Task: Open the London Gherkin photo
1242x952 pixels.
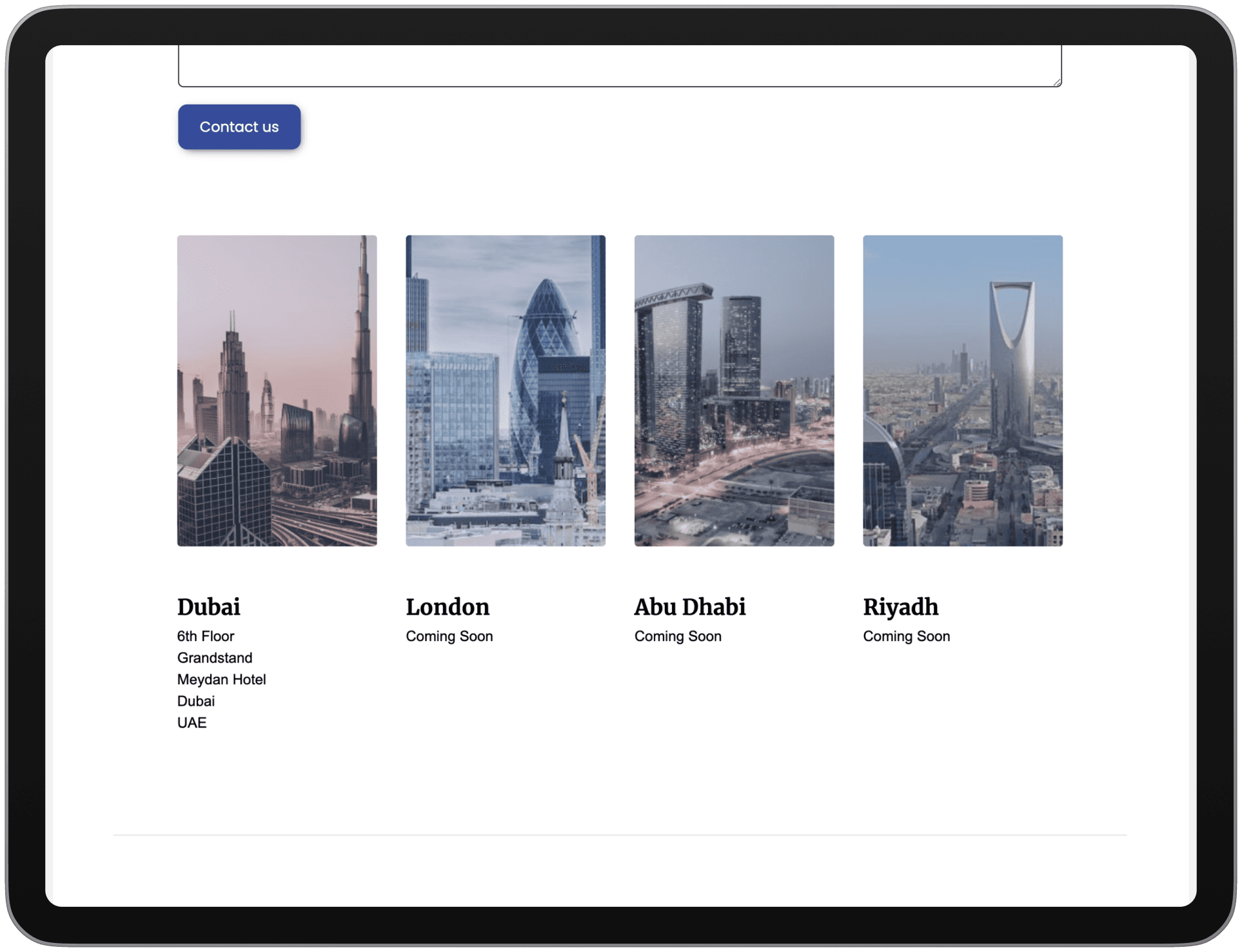Action: coord(505,390)
